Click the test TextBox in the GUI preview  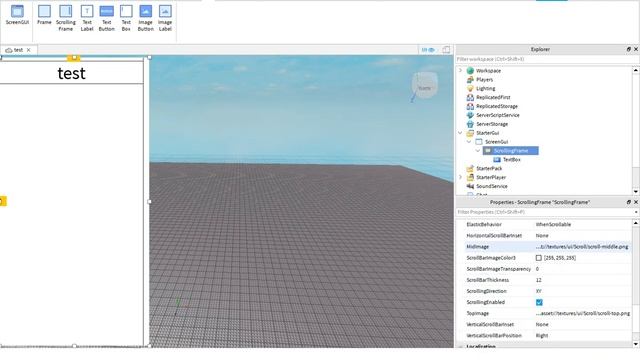point(71,73)
